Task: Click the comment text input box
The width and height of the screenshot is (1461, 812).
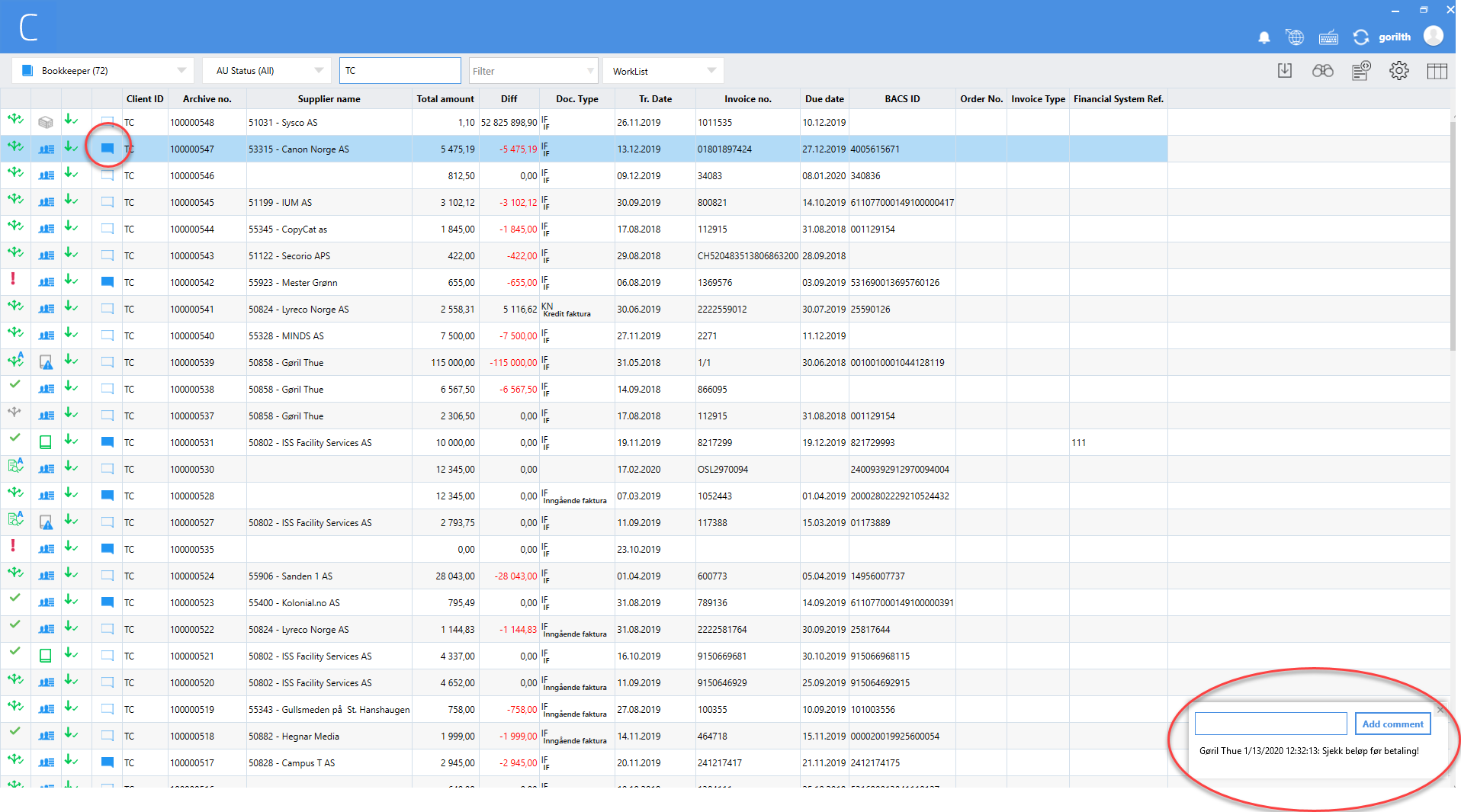Action: (1270, 724)
